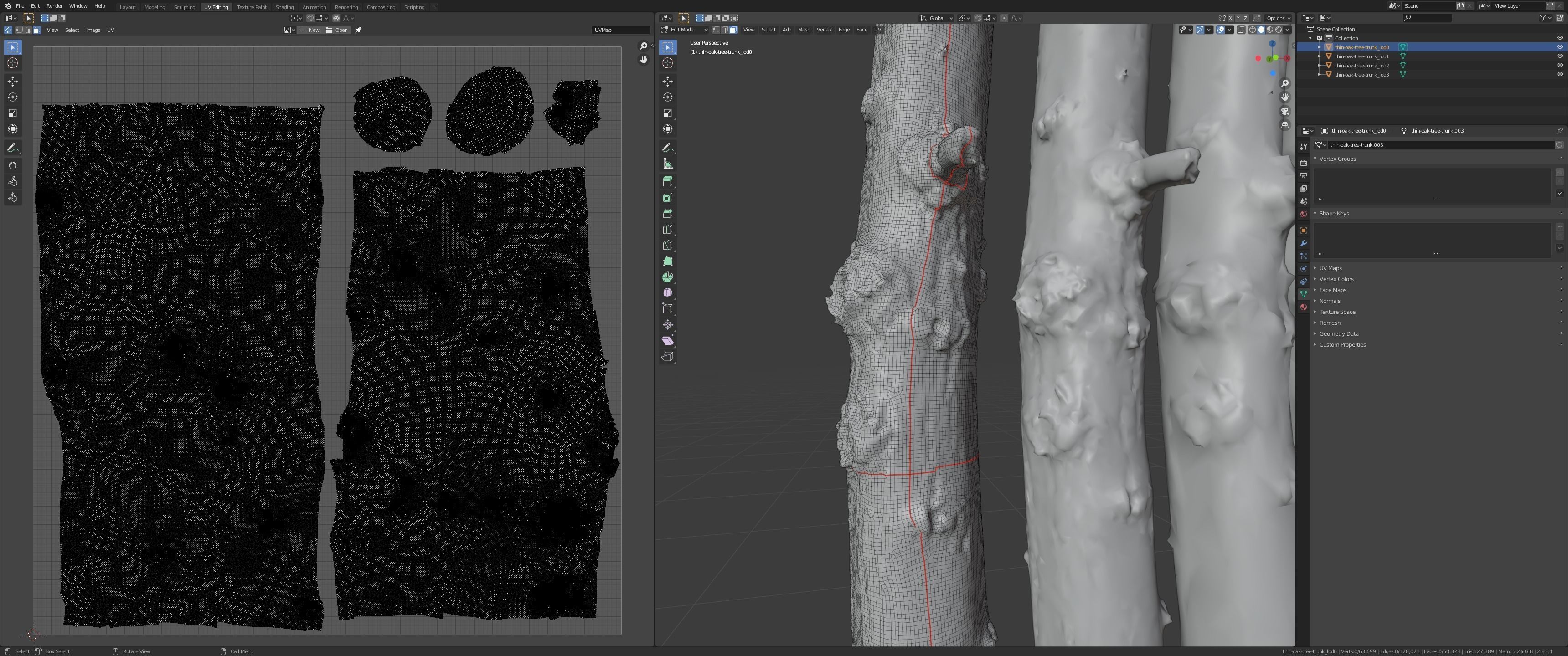Choose the Rip Region tool in 3D viewport
This screenshot has height=656, width=1568.
(668, 357)
